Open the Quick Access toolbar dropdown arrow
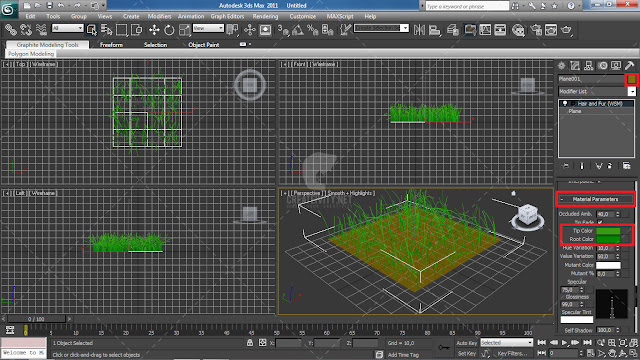 click(104, 6)
